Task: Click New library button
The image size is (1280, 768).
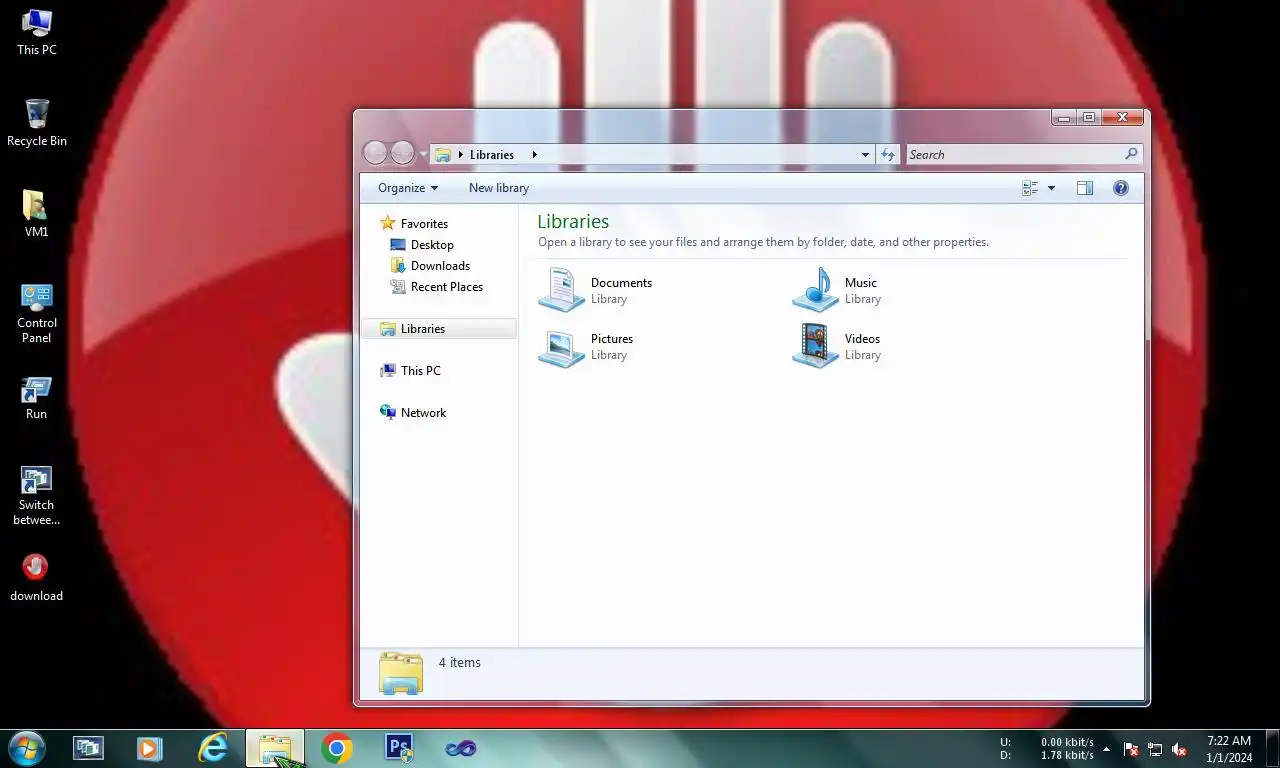Action: [499, 188]
